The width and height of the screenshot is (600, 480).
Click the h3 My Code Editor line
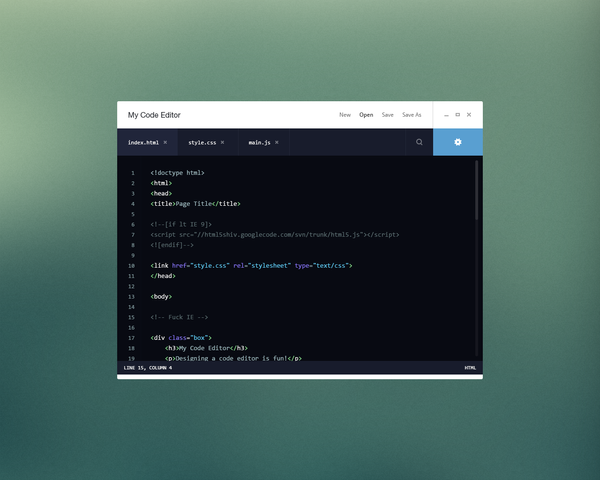pyautogui.click(x=206, y=348)
